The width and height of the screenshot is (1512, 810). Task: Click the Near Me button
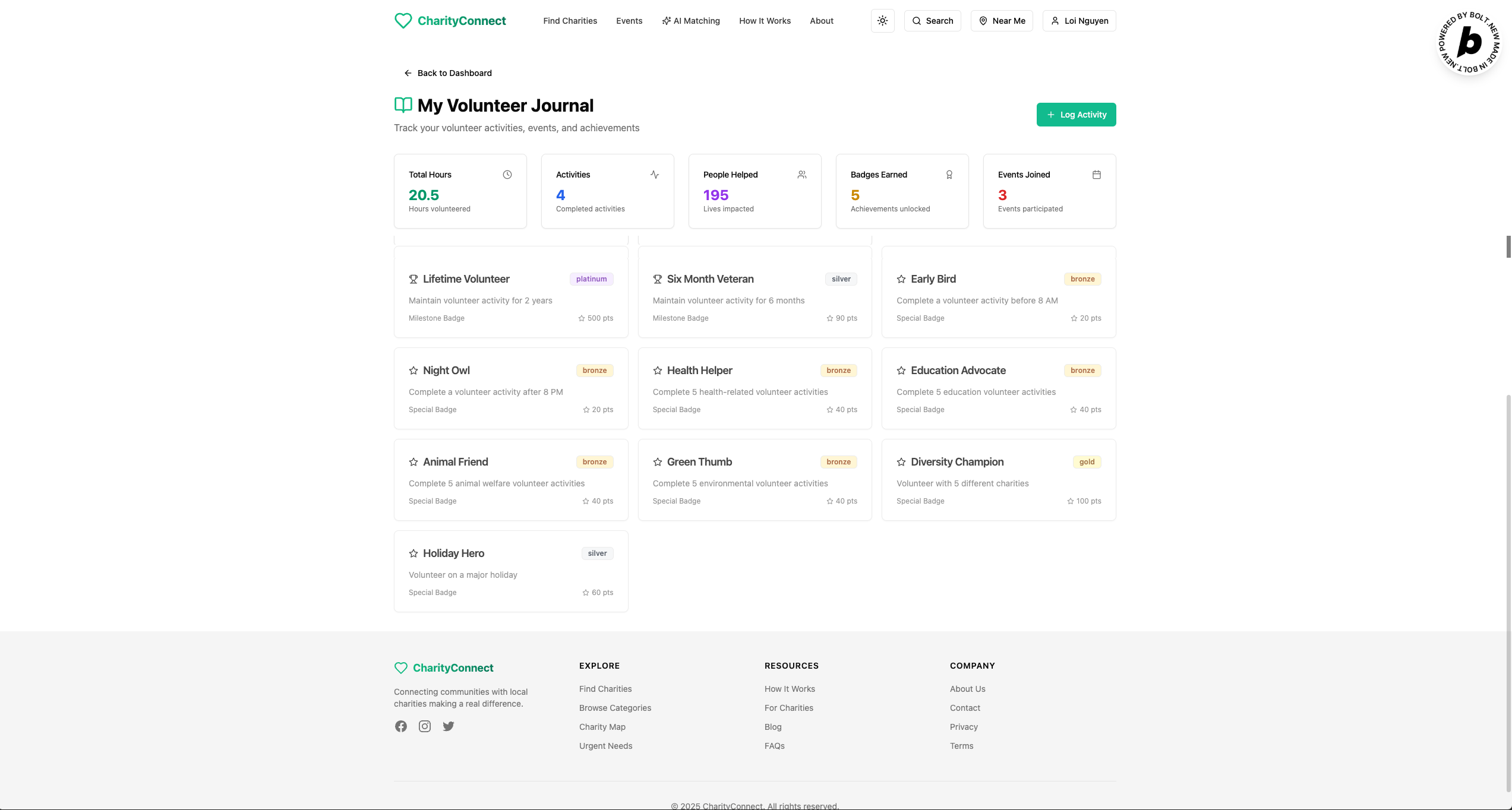coord(1002,21)
